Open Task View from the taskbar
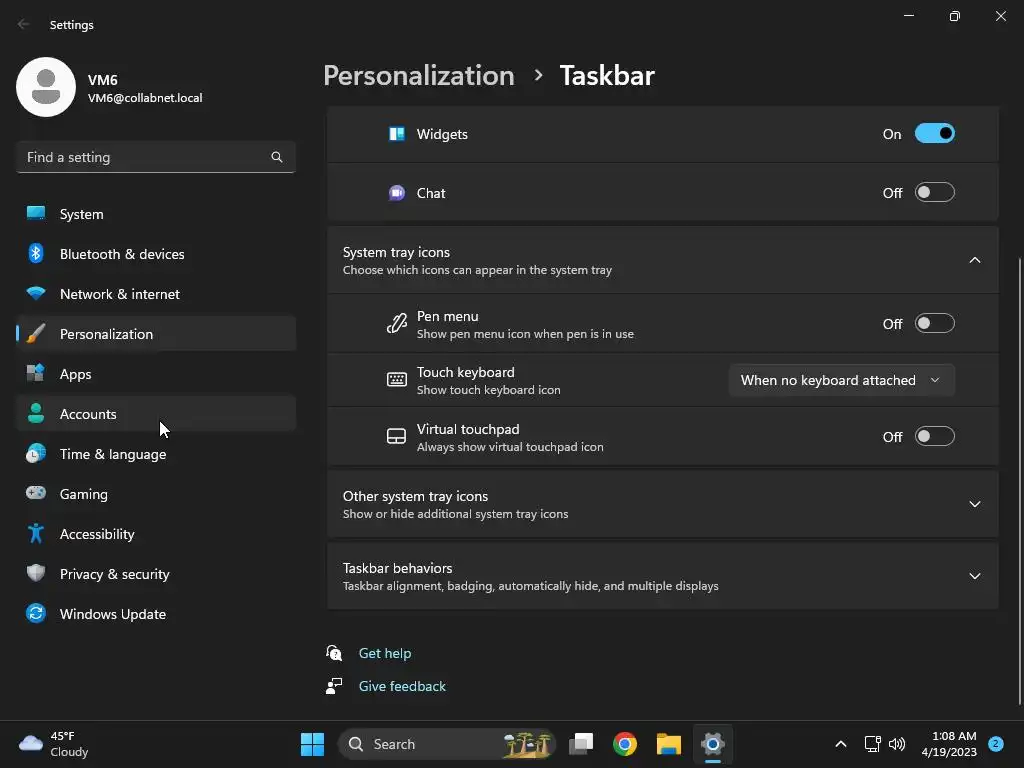Viewport: 1024px width, 768px height. (x=581, y=744)
